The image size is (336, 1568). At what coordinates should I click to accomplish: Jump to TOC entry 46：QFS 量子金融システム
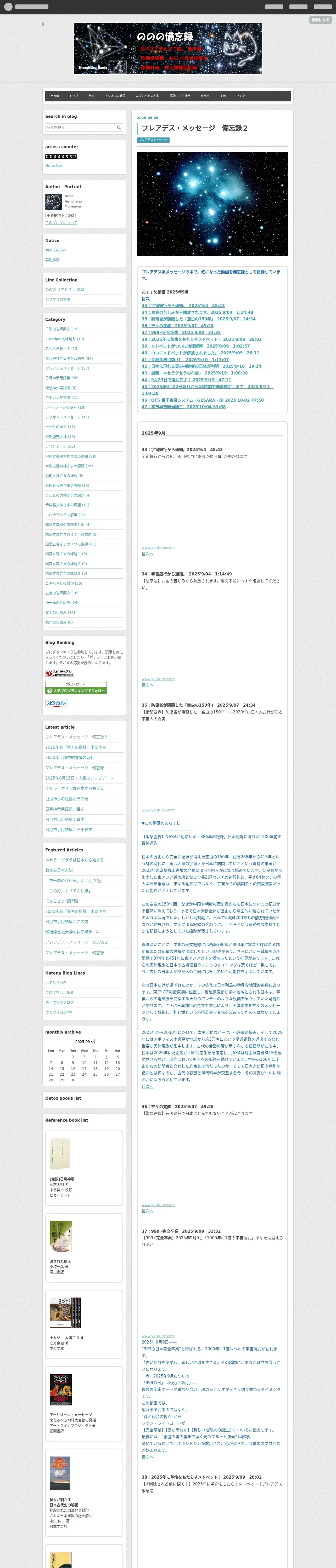203,401
